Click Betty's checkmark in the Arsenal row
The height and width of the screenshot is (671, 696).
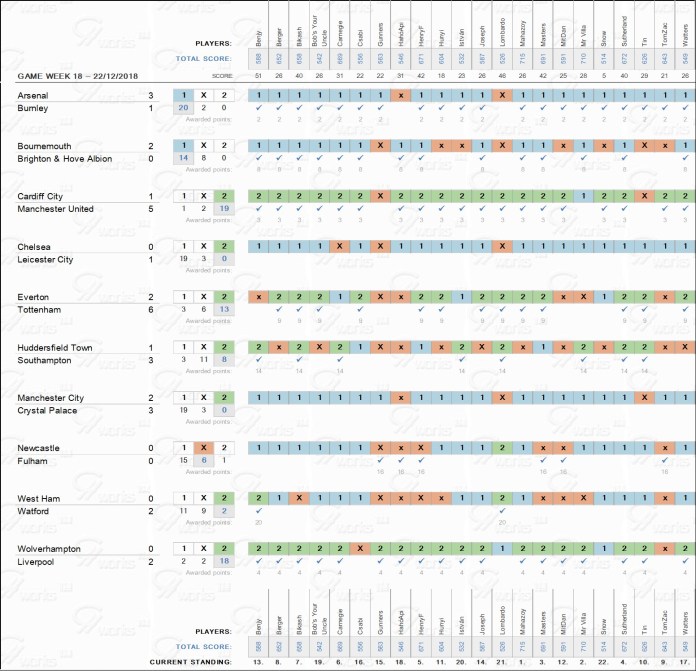click(258, 108)
